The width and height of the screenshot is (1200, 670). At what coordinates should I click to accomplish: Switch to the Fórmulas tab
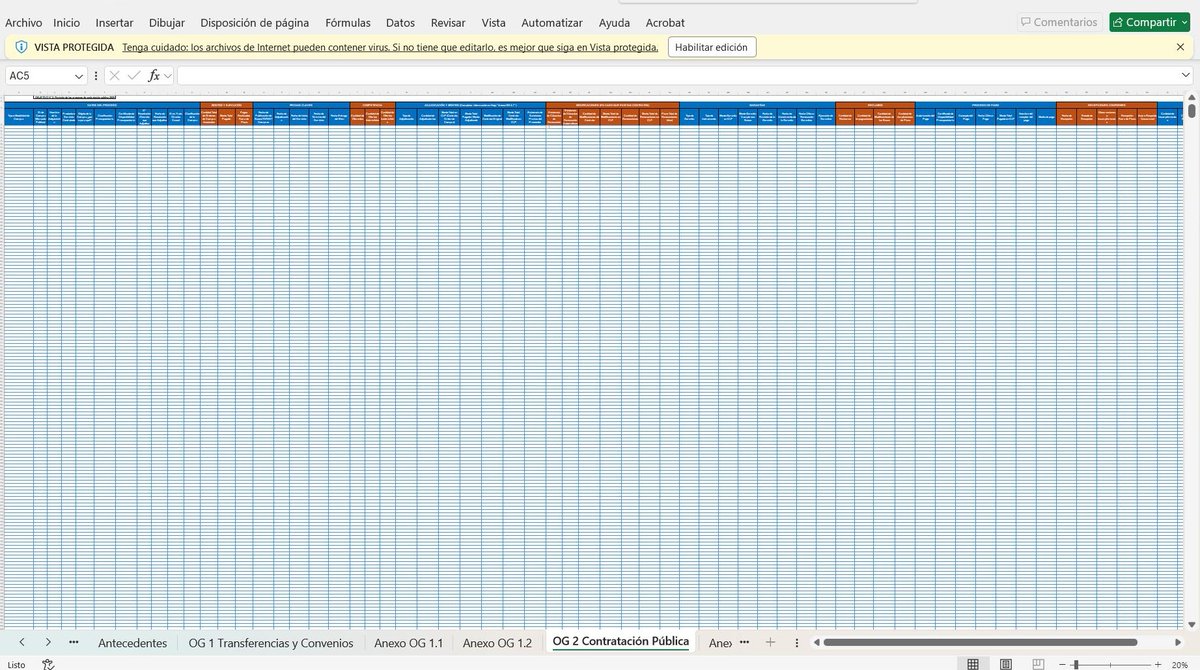(348, 22)
